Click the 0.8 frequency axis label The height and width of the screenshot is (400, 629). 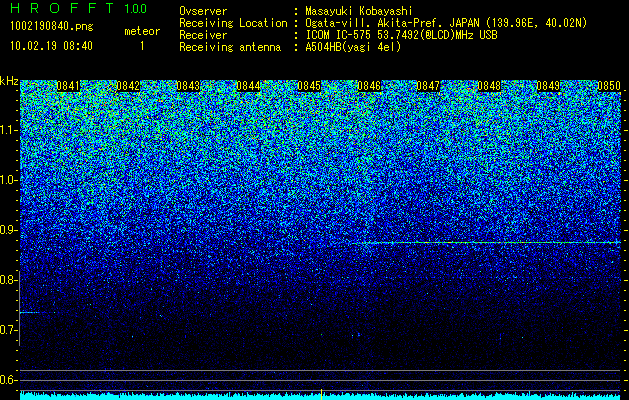point(9,280)
